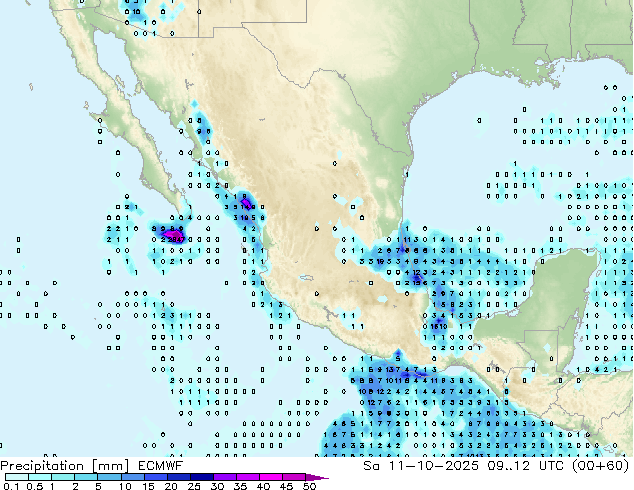Click the date text '11-10-2025'

click(433, 466)
